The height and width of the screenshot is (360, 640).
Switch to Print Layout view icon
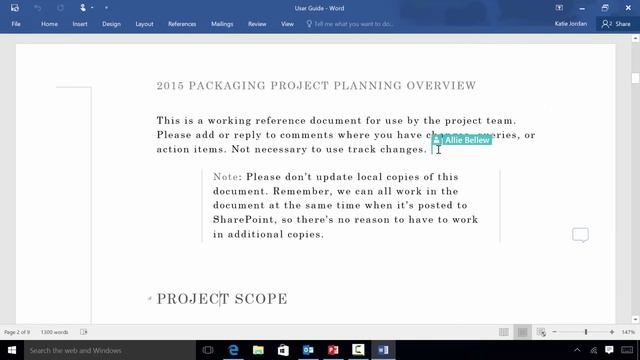pos(522,332)
